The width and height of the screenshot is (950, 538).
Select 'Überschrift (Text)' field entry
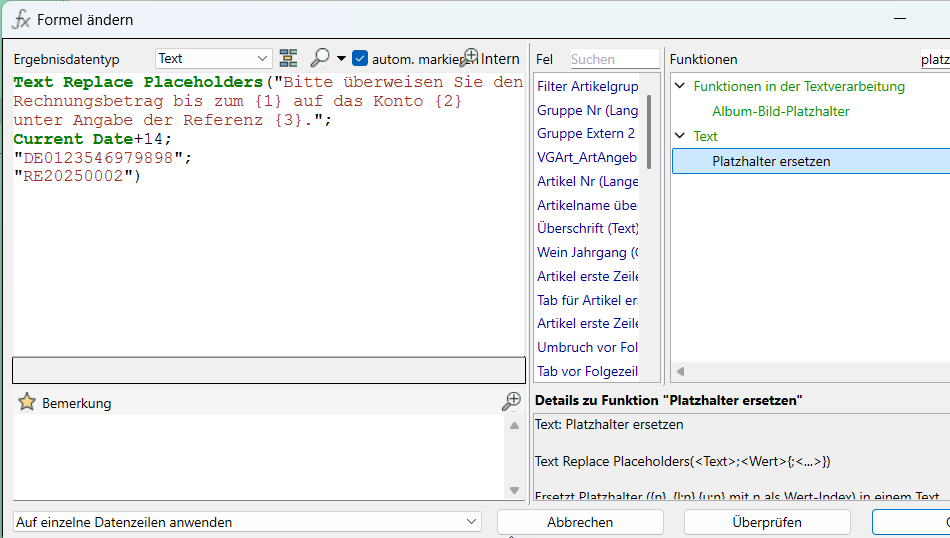pos(587,228)
